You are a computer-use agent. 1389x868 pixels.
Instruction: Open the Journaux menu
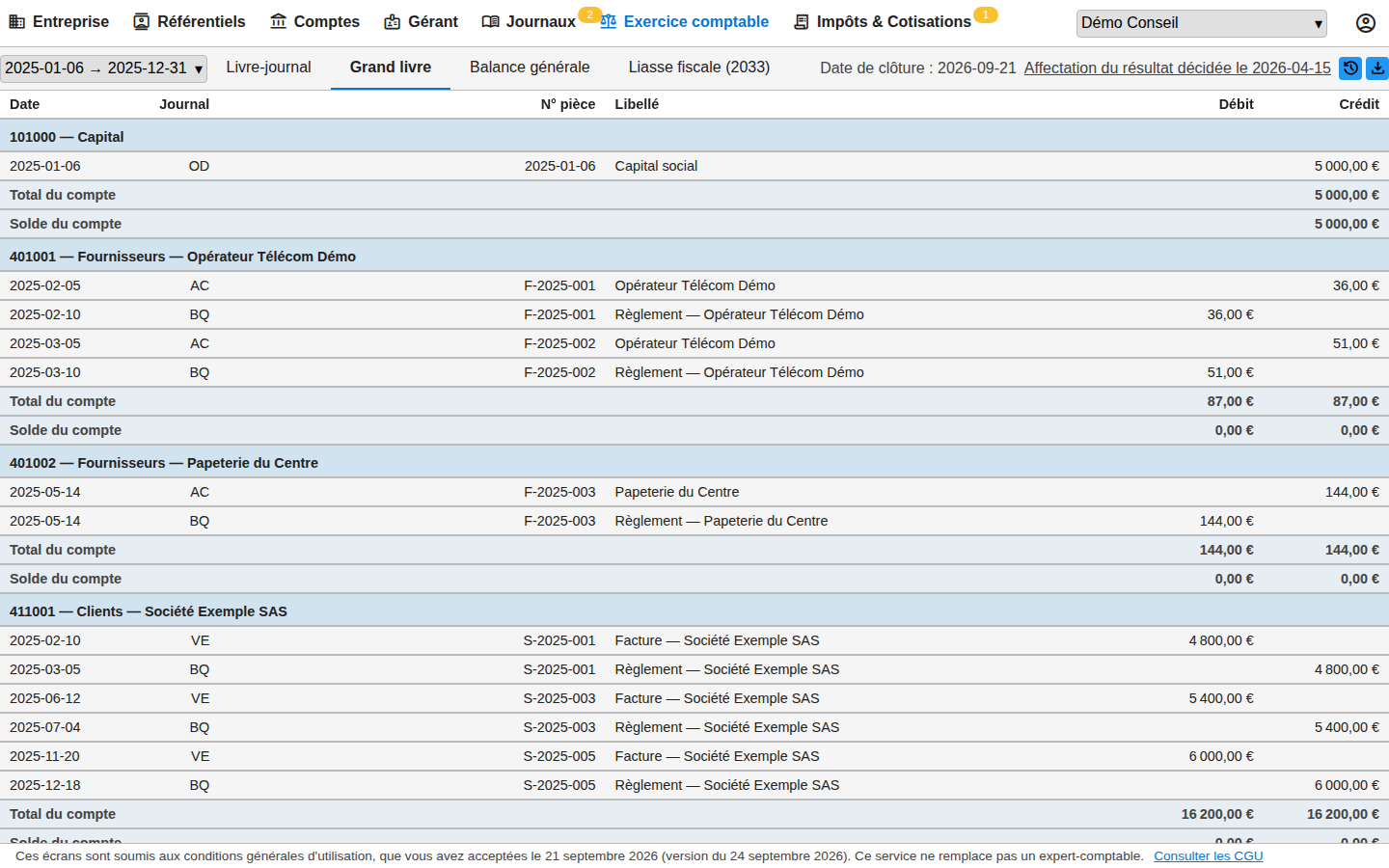529,21
